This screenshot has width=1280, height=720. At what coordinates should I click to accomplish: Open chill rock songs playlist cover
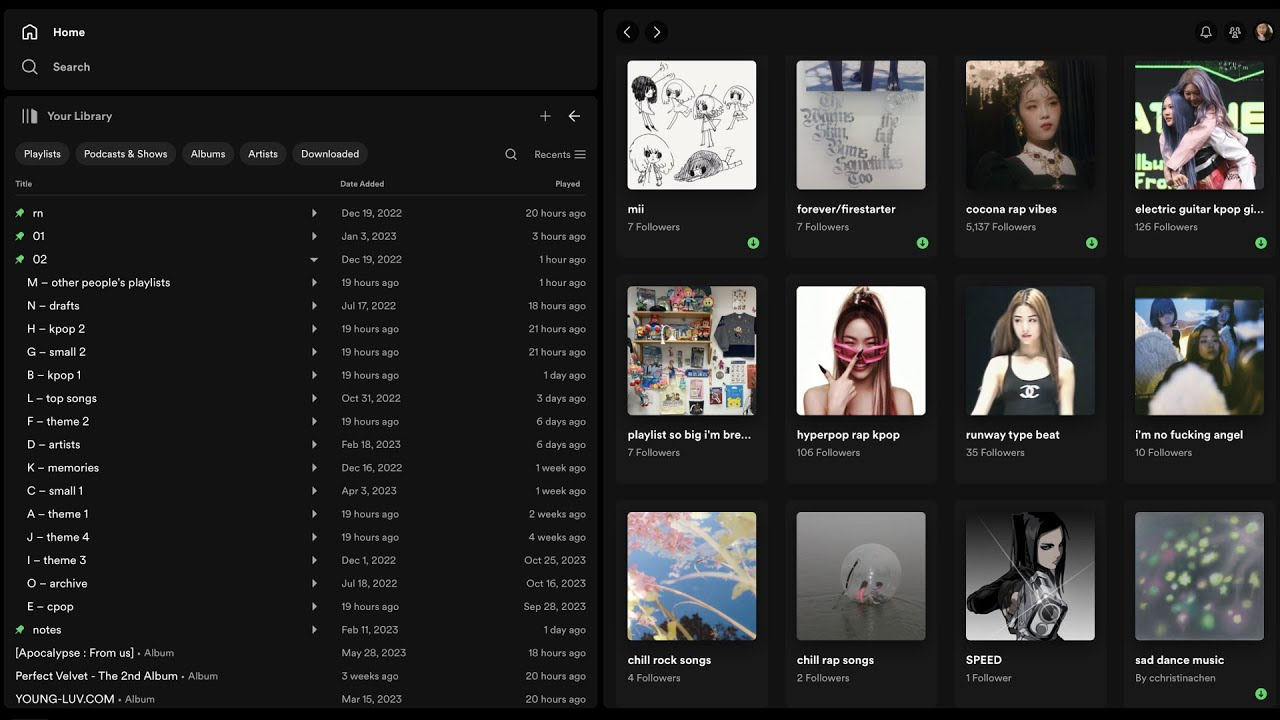click(692, 576)
